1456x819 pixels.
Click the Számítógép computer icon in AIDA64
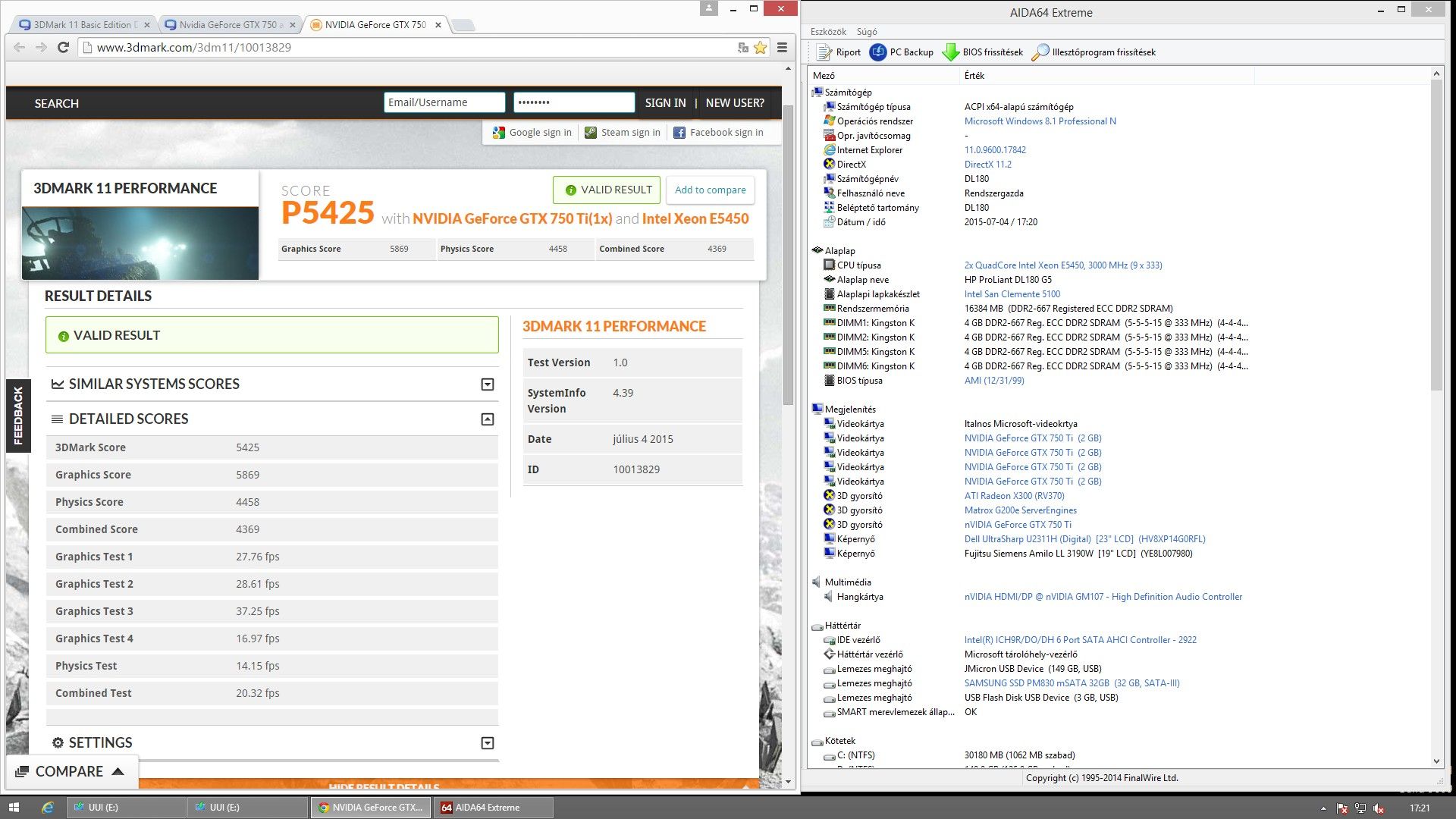point(817,93)
